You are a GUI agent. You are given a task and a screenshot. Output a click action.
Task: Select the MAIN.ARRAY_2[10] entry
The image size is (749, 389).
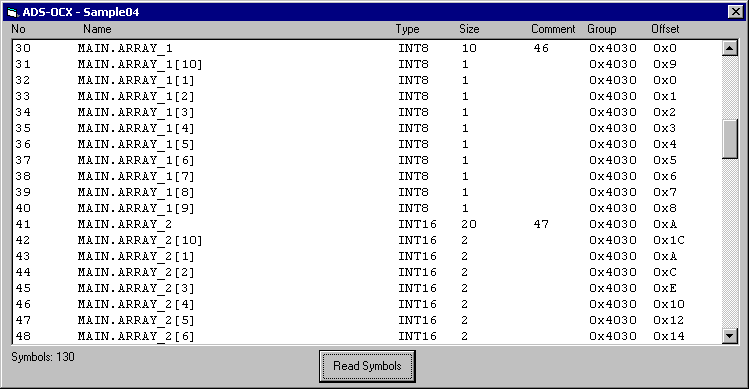click(x=140, y=240)
